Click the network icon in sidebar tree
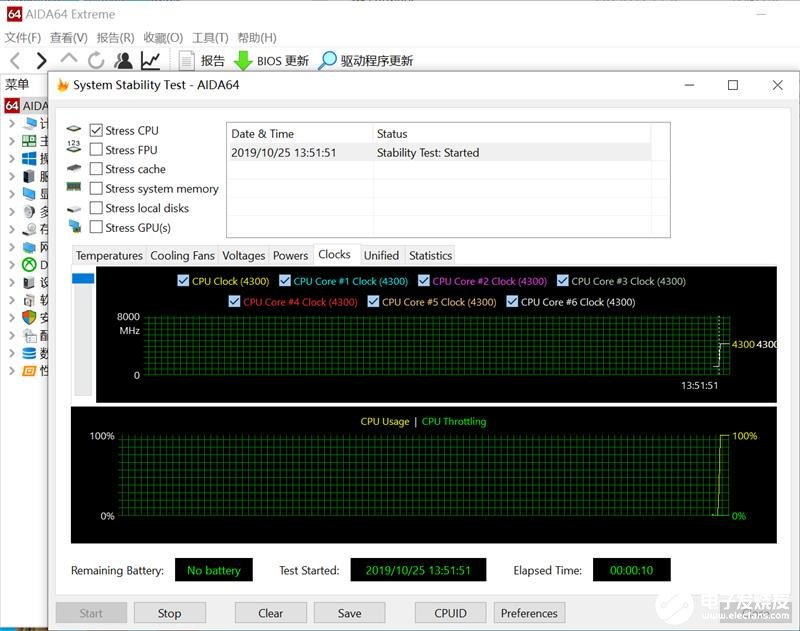 pyautogui.click(x=29, y=247)
